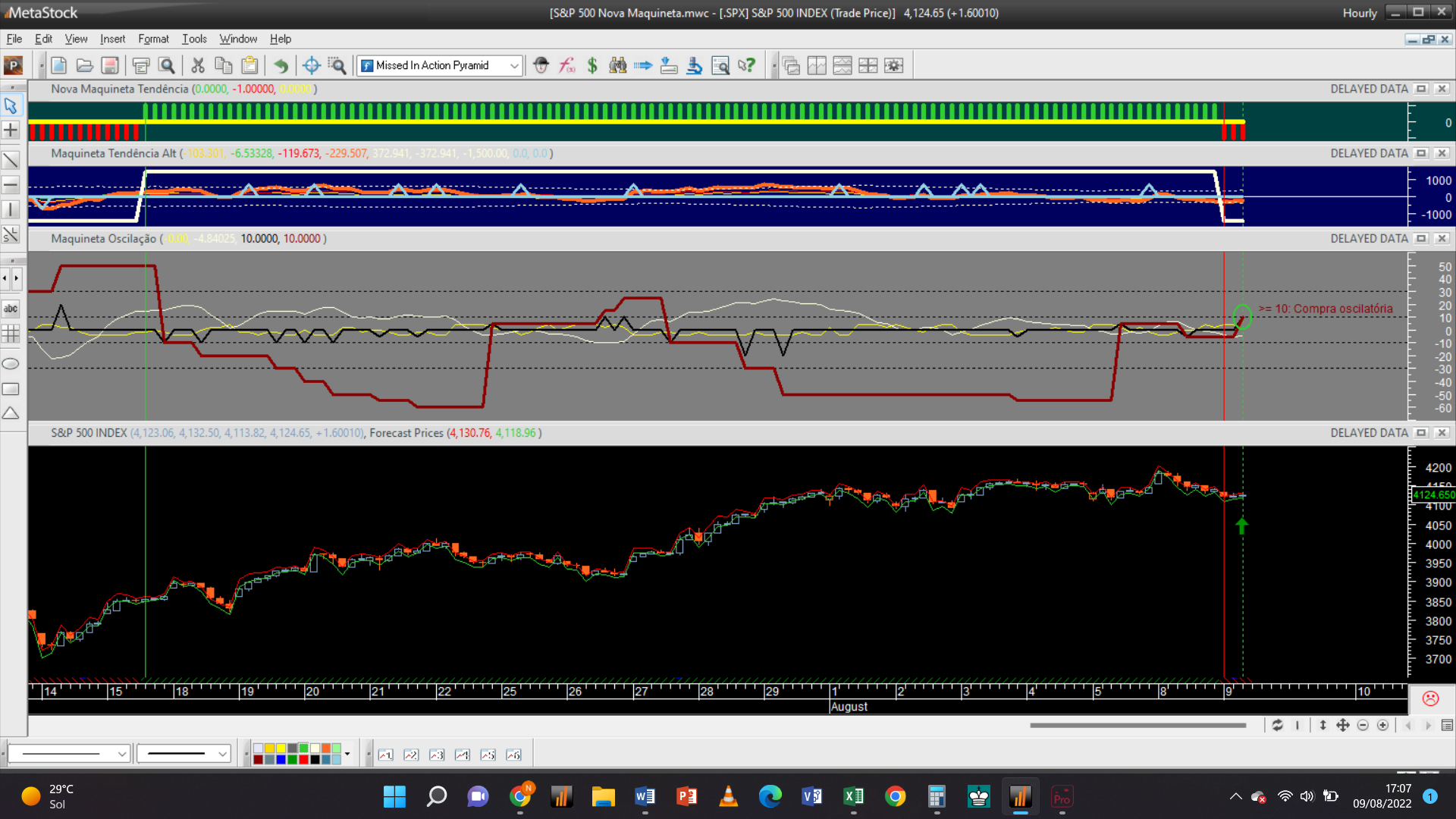Click the Hourly periodicity label
Viewport: 1456px width, 819px height.
click(x=1359, y=13)
